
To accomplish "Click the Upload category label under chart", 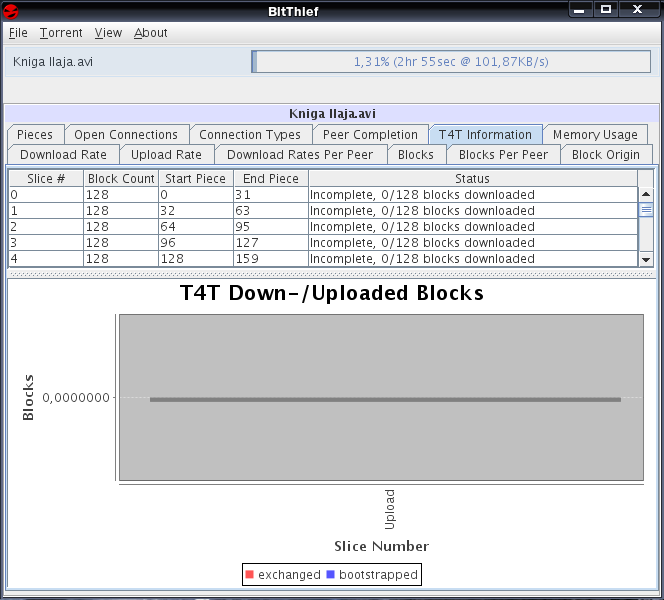I will pyautogui.click(x=389, y=509).
